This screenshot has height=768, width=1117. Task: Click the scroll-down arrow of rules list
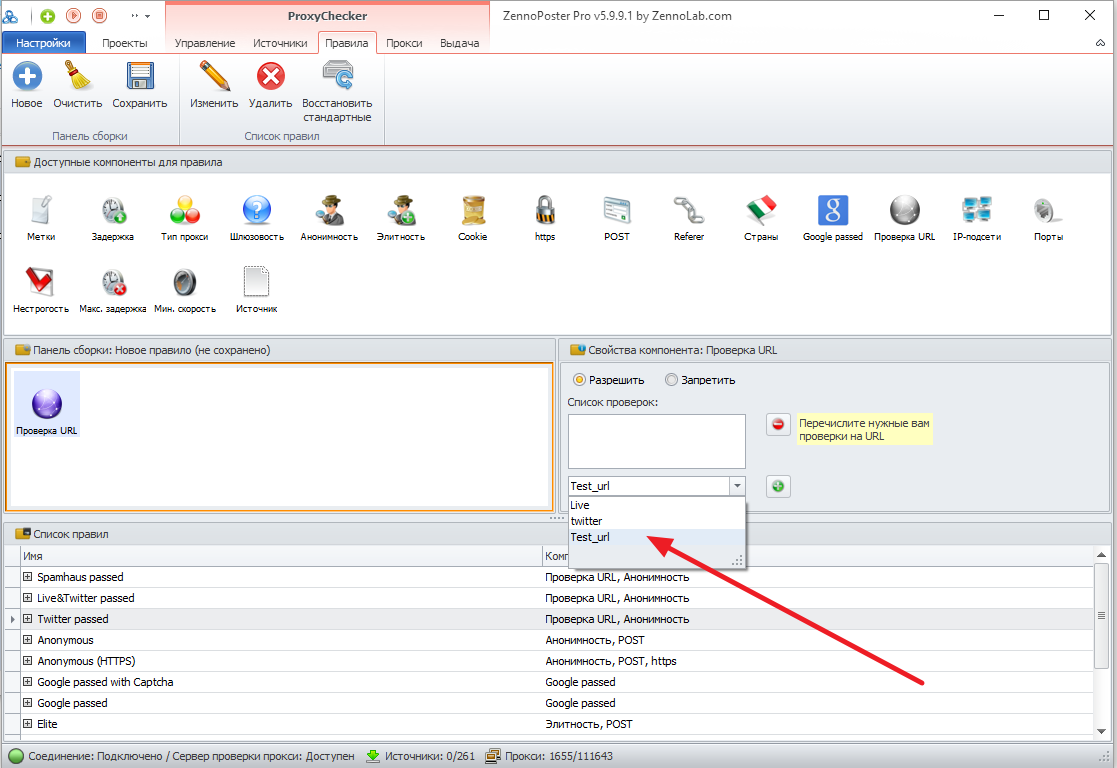click(x=1101, y=731)
